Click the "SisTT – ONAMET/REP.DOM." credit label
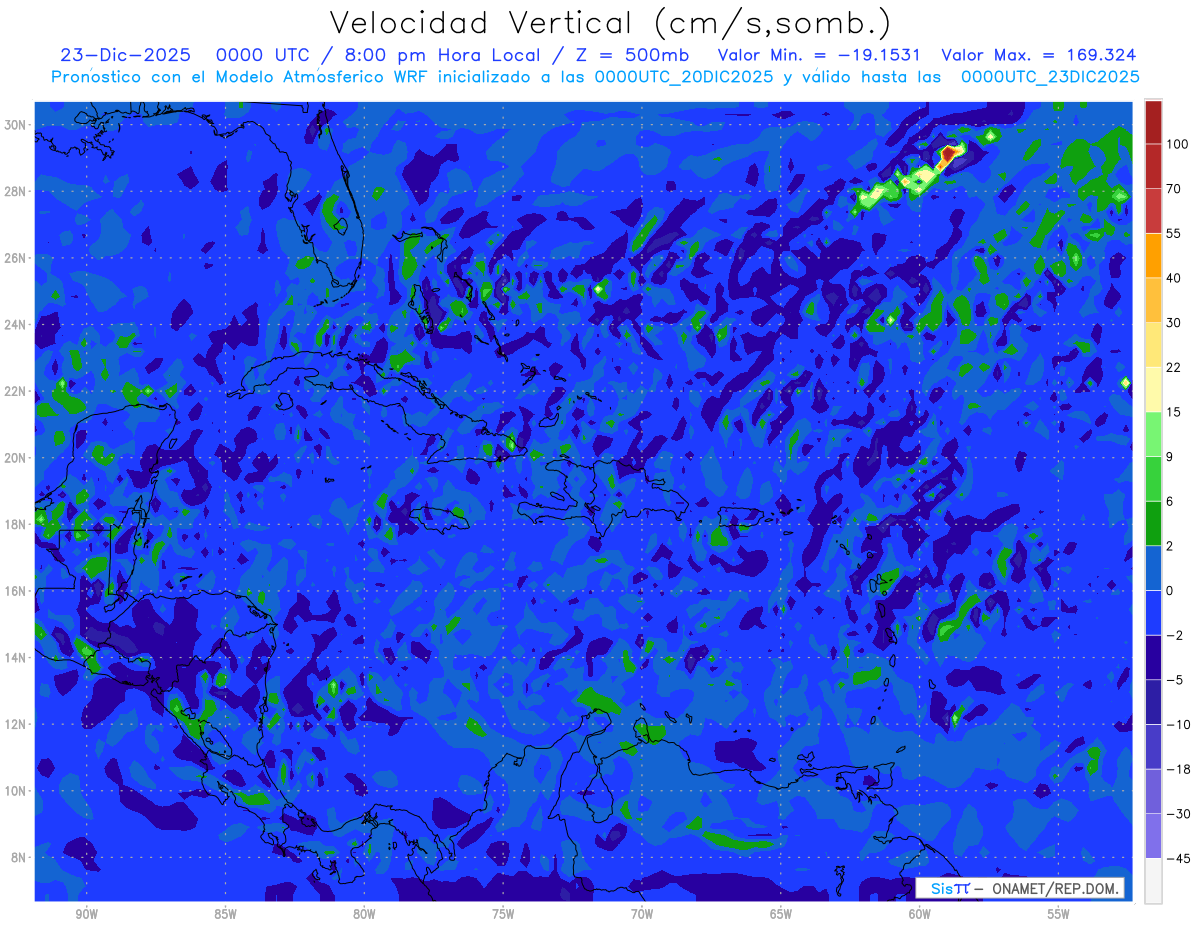Viewport: 1200px width, 927px height. [x=1020, y=888]
